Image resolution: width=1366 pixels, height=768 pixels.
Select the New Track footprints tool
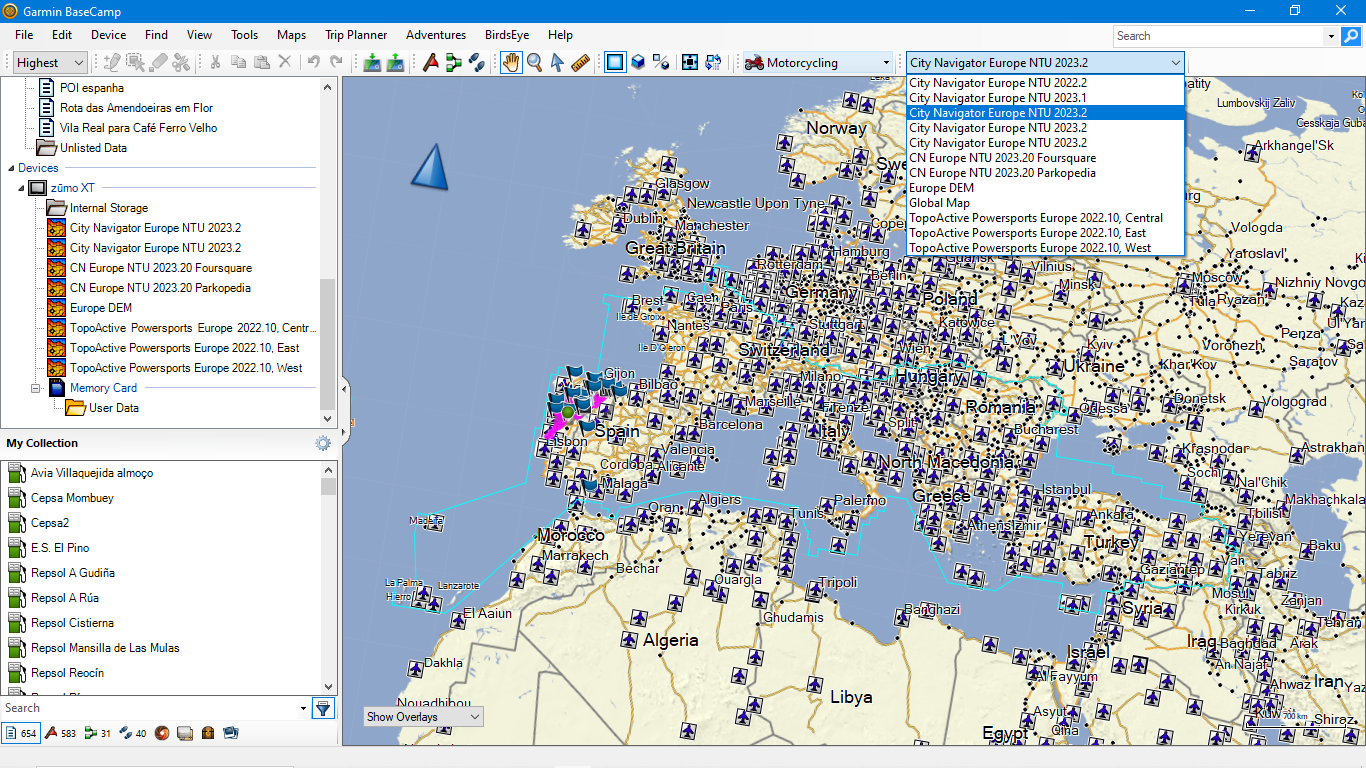(x=477, y=62)
